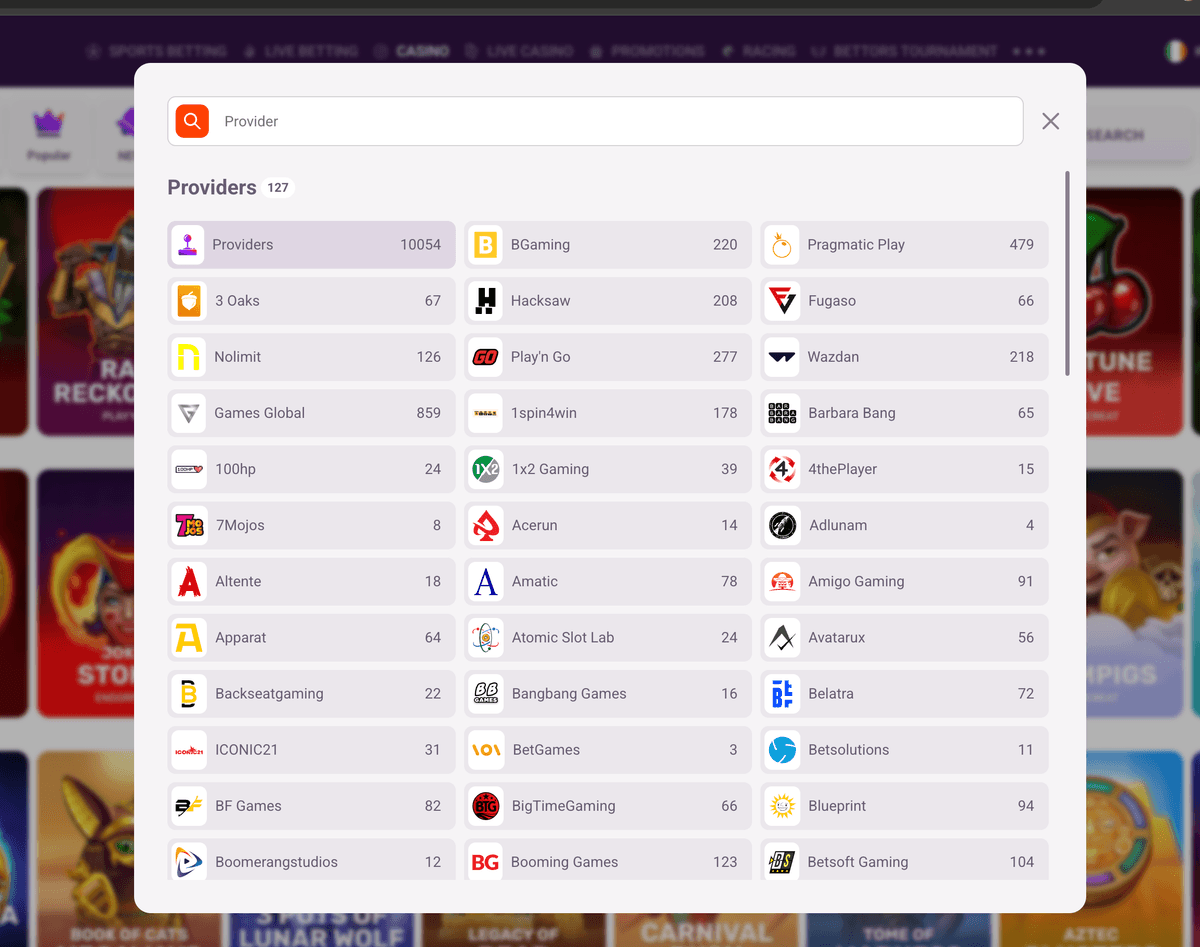
Task: Click the Hacksaw logo icon
Action: point(485,301)
